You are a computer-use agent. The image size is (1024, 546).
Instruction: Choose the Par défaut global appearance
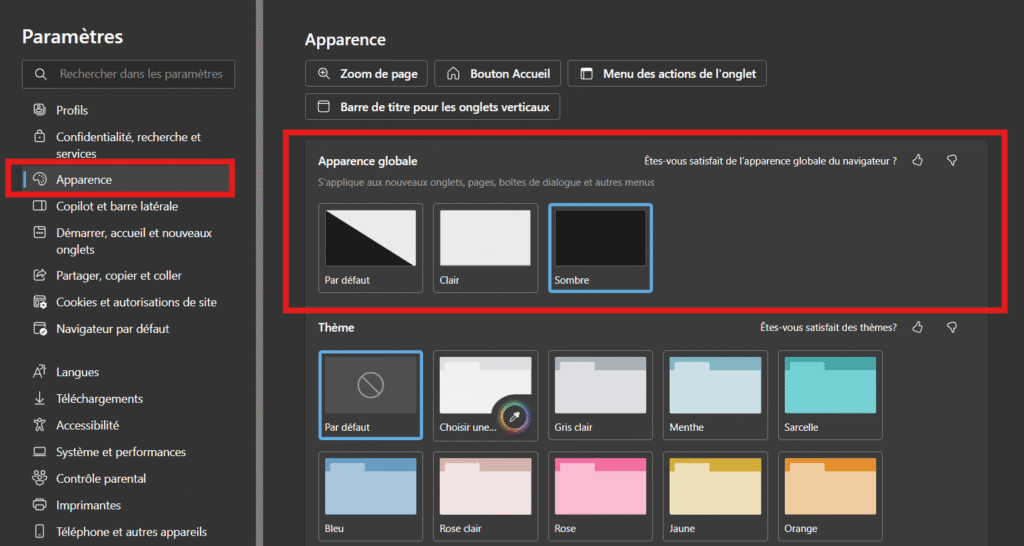coord(370,248)
